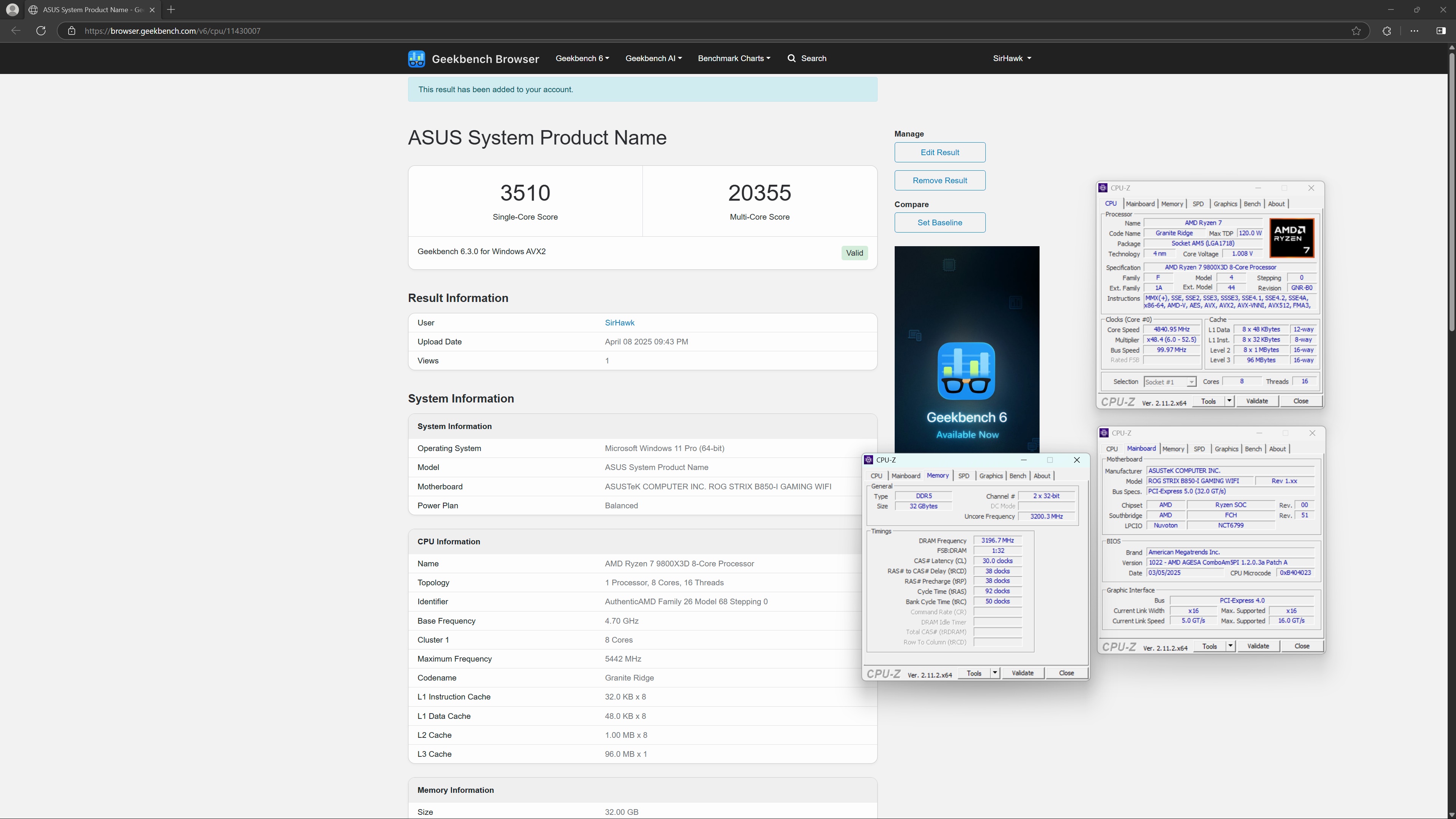Viewport: 1456px width, 819px height.
Task: Expand Tools arrow in CPU-Z Memory window
Action: point(995,673)
